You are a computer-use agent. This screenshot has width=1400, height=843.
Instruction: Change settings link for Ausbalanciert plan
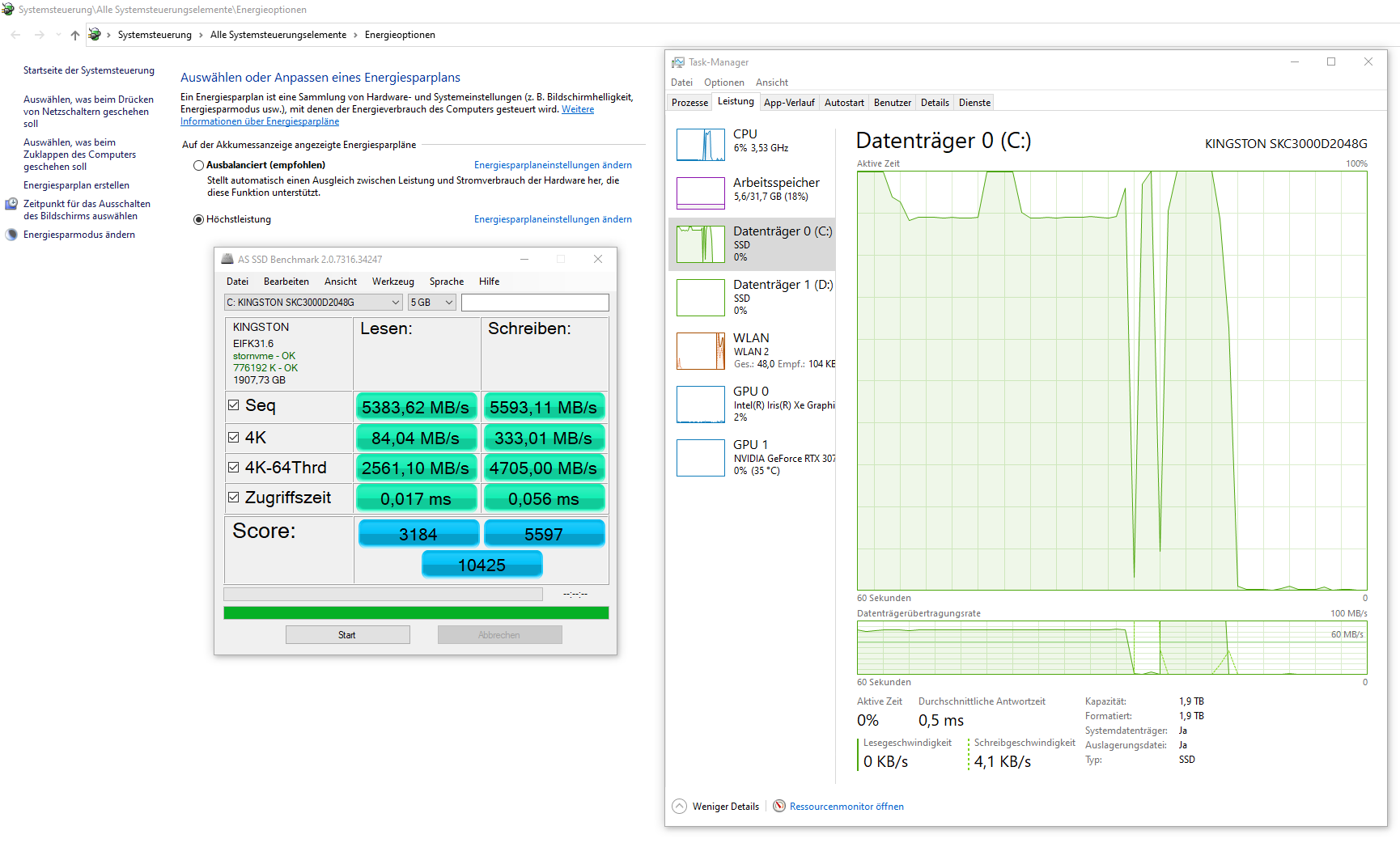(553, 165)
